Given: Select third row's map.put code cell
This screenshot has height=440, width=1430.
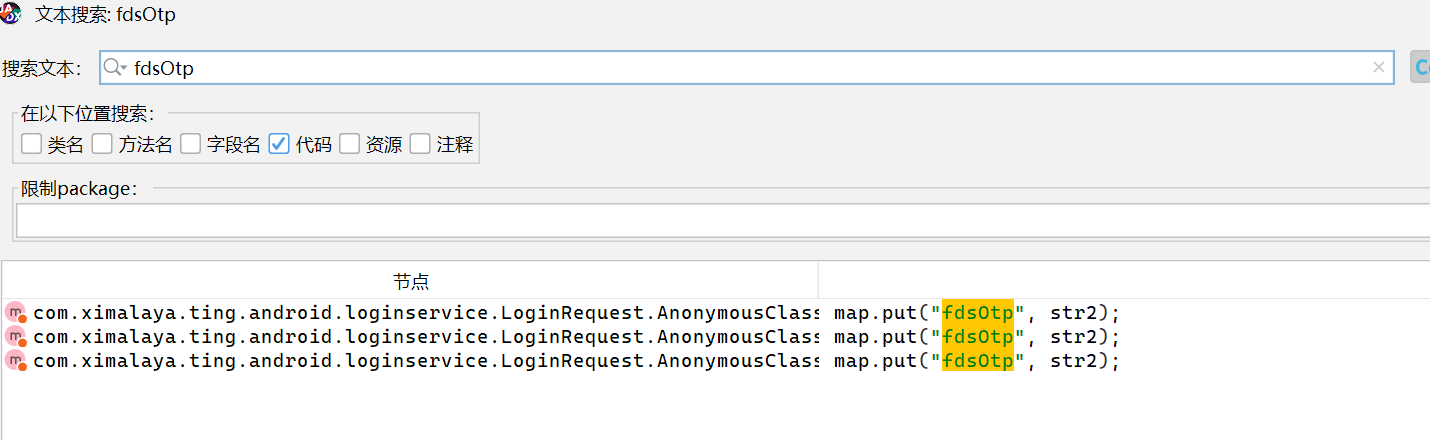Looking at the screenshot, I should click(x=976, y=360).
